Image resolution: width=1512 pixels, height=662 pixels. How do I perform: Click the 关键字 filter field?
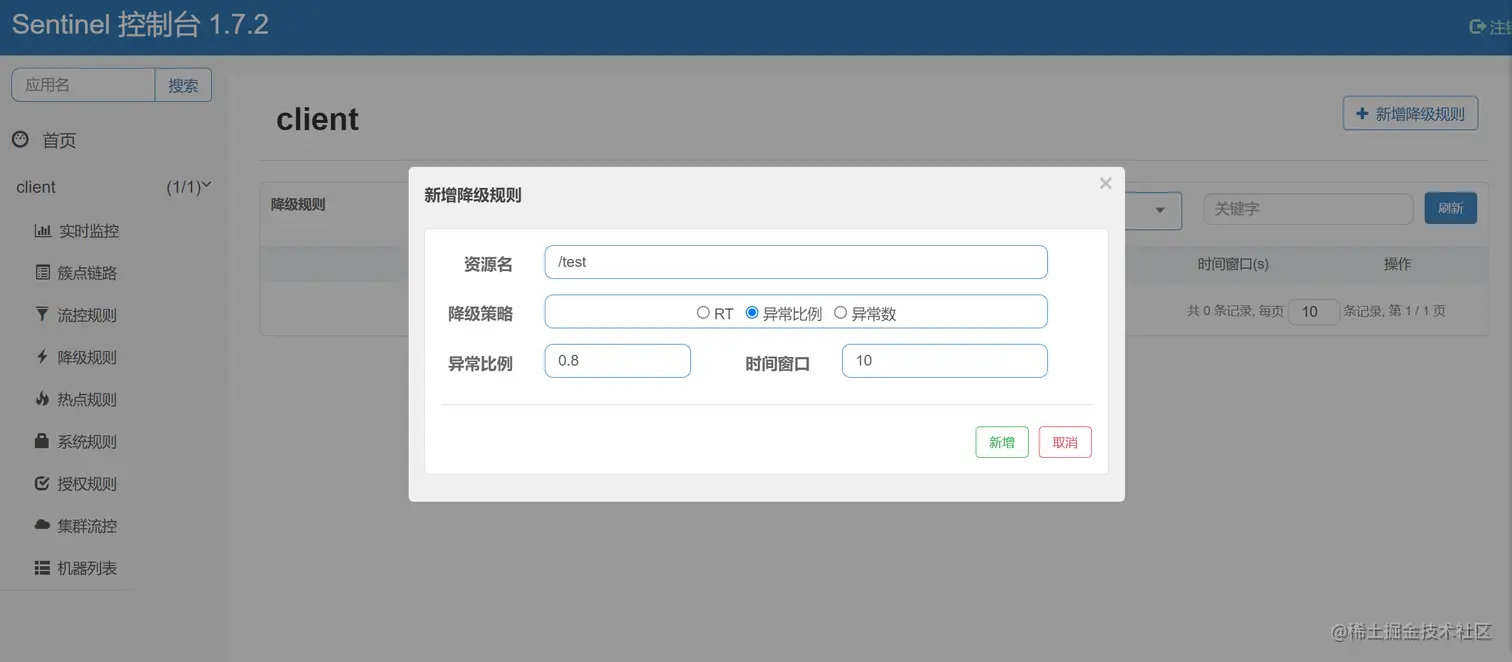click(1308, 209)
